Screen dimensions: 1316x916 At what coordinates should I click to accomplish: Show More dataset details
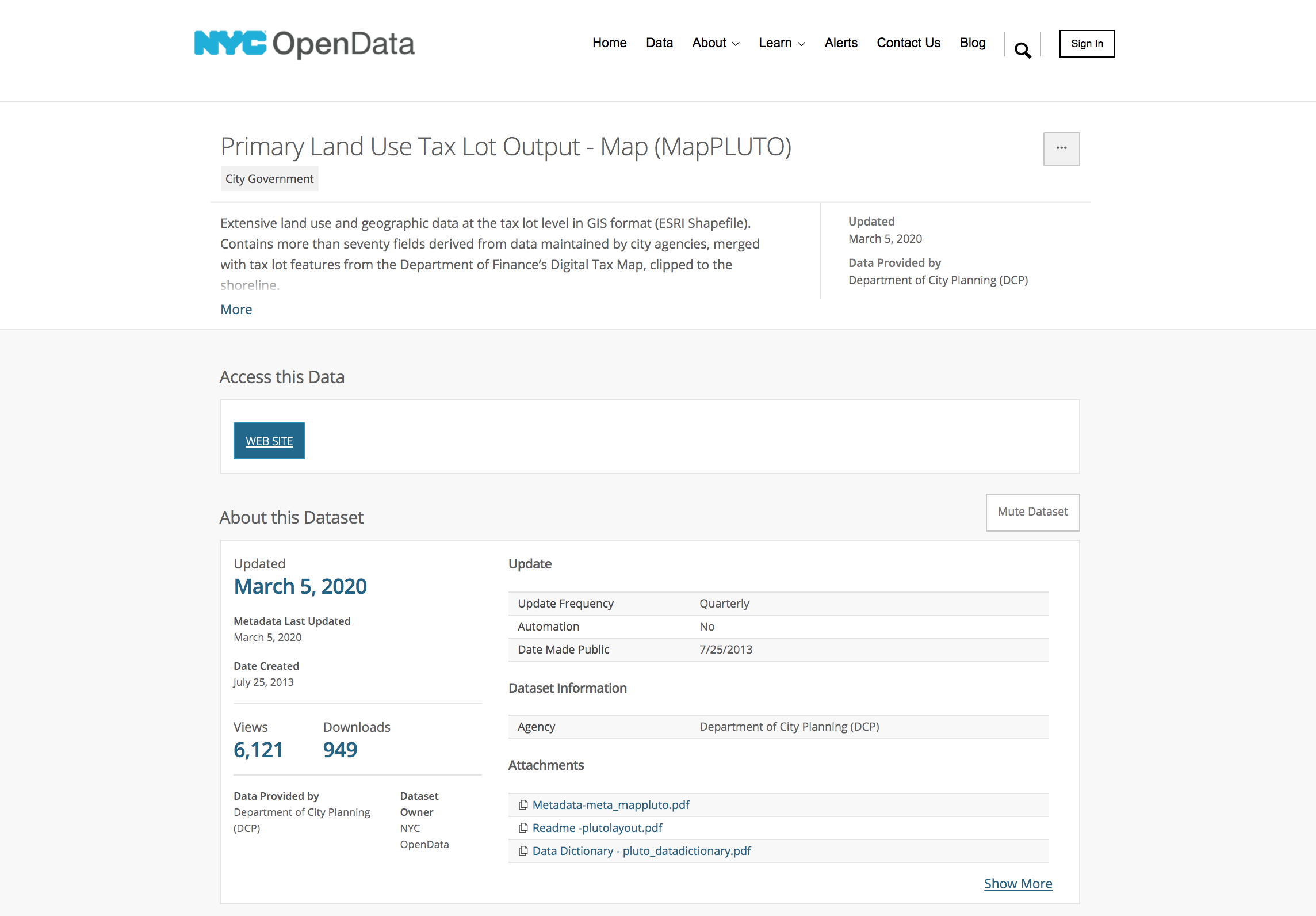tap(1017, 884)
